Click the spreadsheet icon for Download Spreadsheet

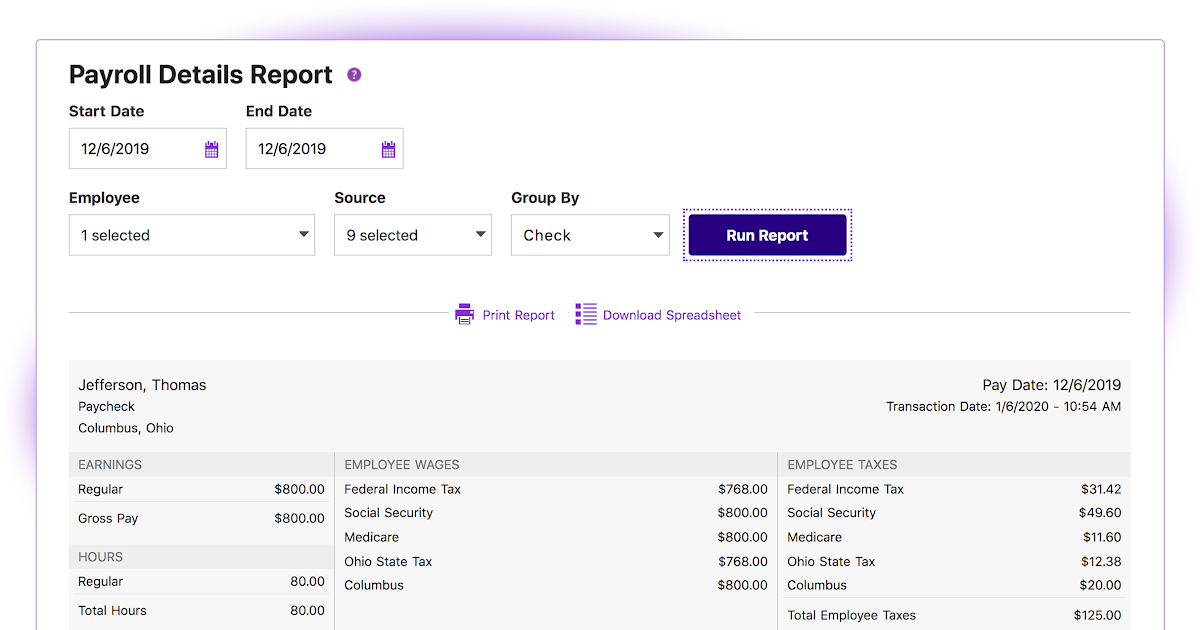(586, 314)
